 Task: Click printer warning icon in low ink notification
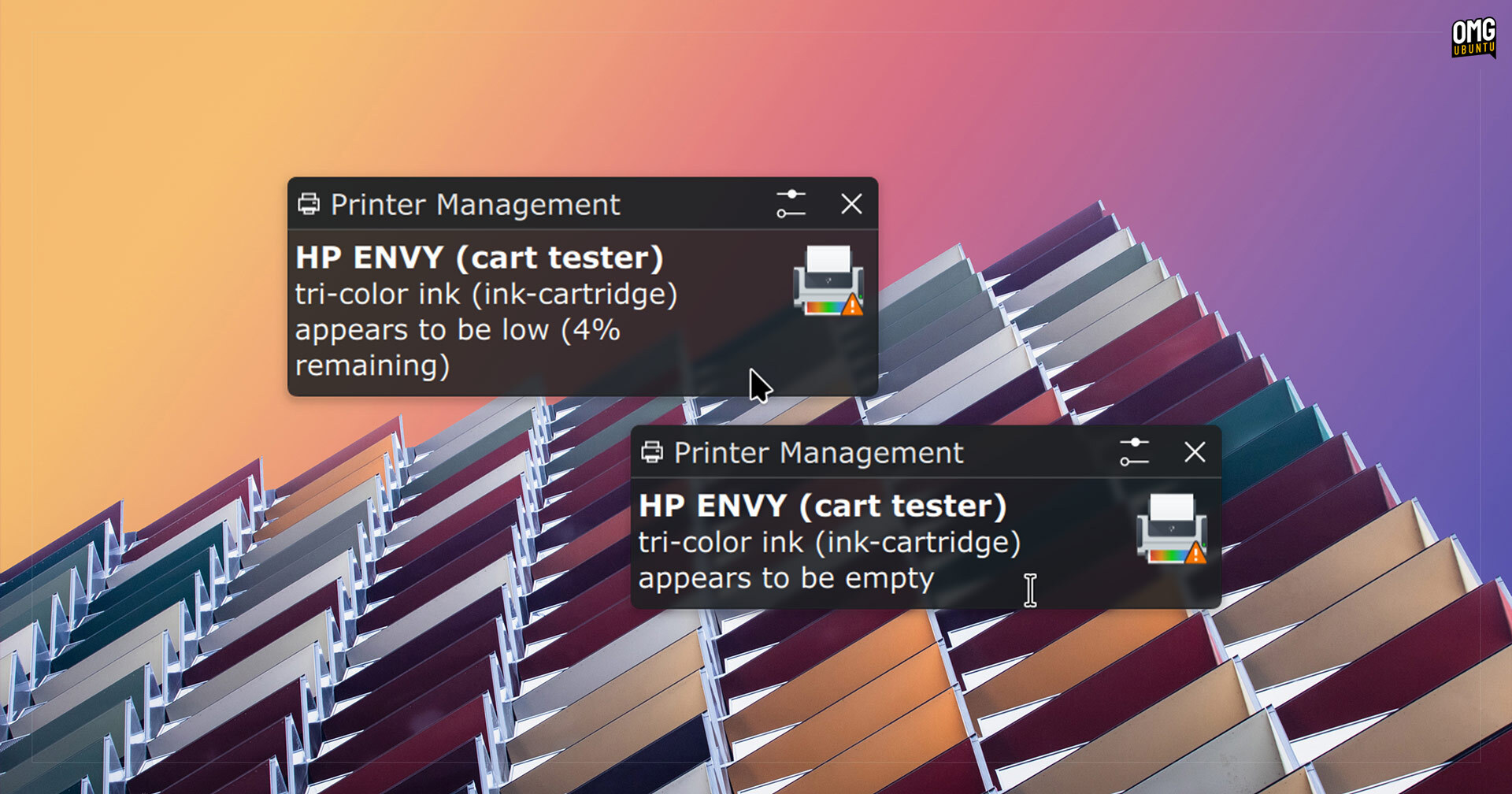pos(828,281)
